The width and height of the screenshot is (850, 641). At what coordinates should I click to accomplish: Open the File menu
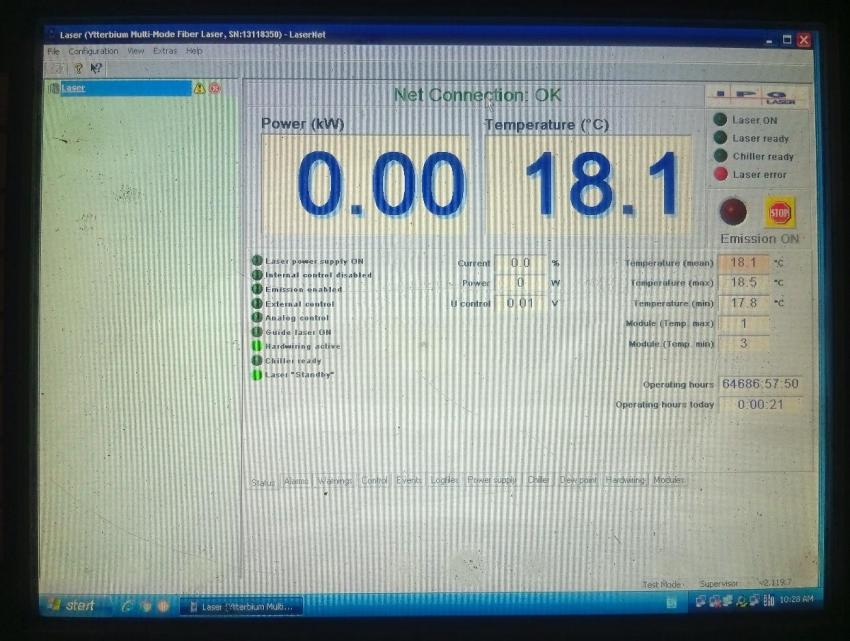54,51
